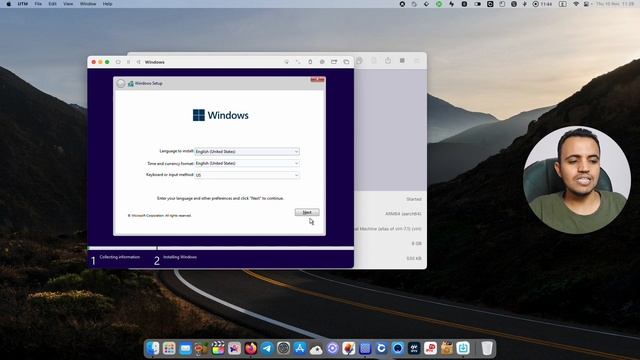Click the clone icon in UTM main window
The height and width of the screenshot is (360, 640).
[359, 61]
